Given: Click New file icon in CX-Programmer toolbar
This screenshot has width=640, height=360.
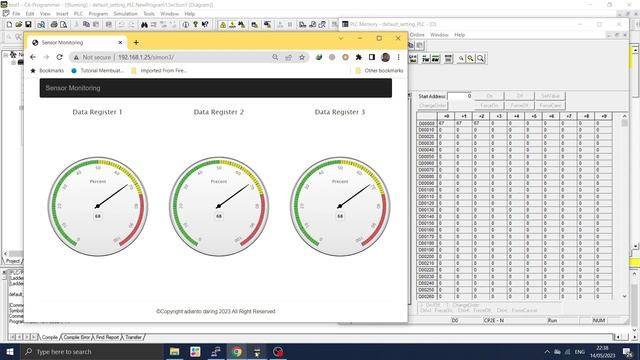Looking at the screenshot, I should click(9, 24).
